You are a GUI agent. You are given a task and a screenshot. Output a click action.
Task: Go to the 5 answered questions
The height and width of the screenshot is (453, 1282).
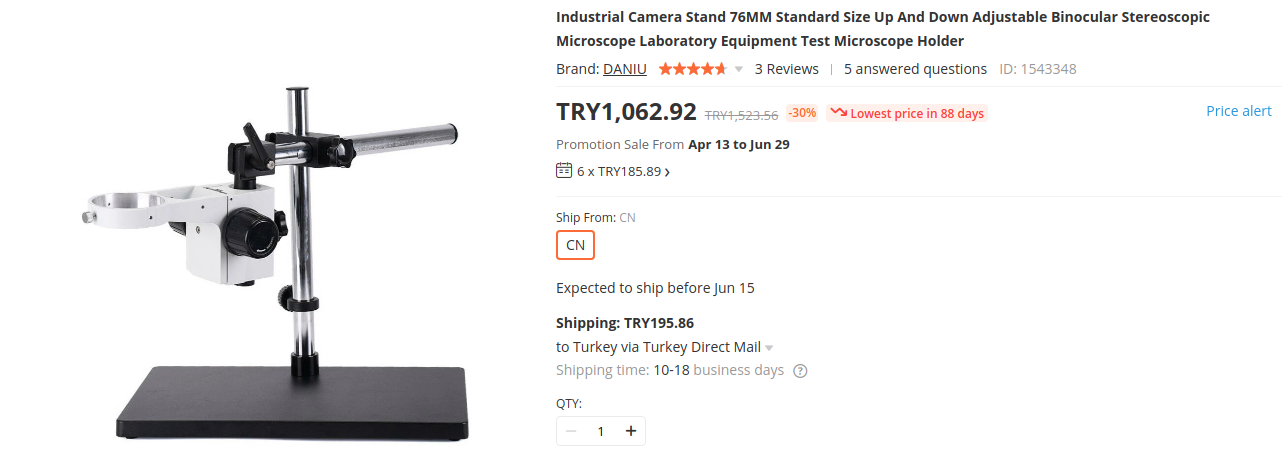click(915, 69)
